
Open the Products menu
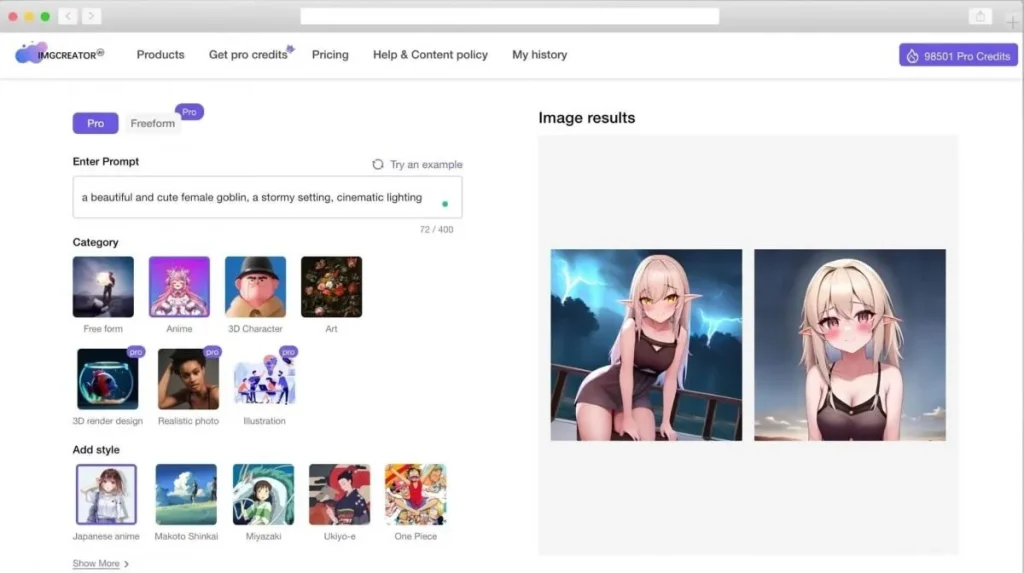(160, 55)
